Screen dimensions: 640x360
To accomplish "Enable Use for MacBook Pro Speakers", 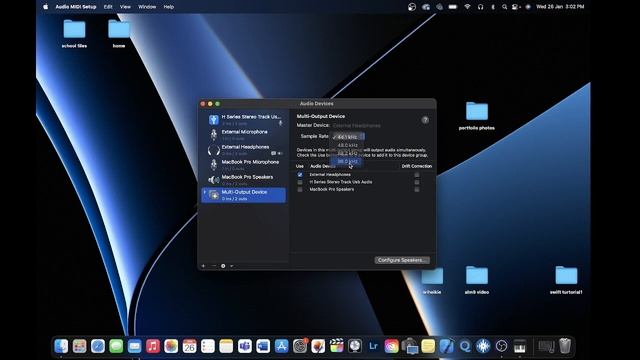I will pyautogui.click(x=300, y=189).
